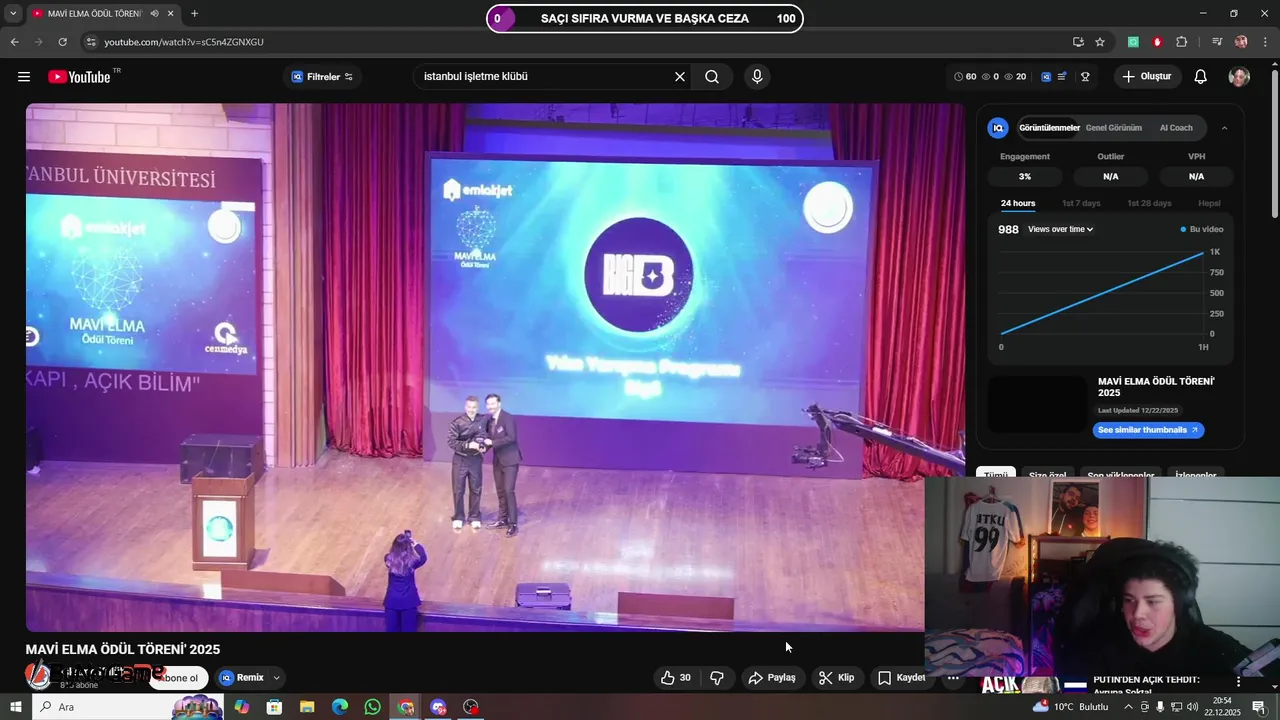Open File Explorer from taskbar
1280x720 pixels.
(x=307, y=707)
